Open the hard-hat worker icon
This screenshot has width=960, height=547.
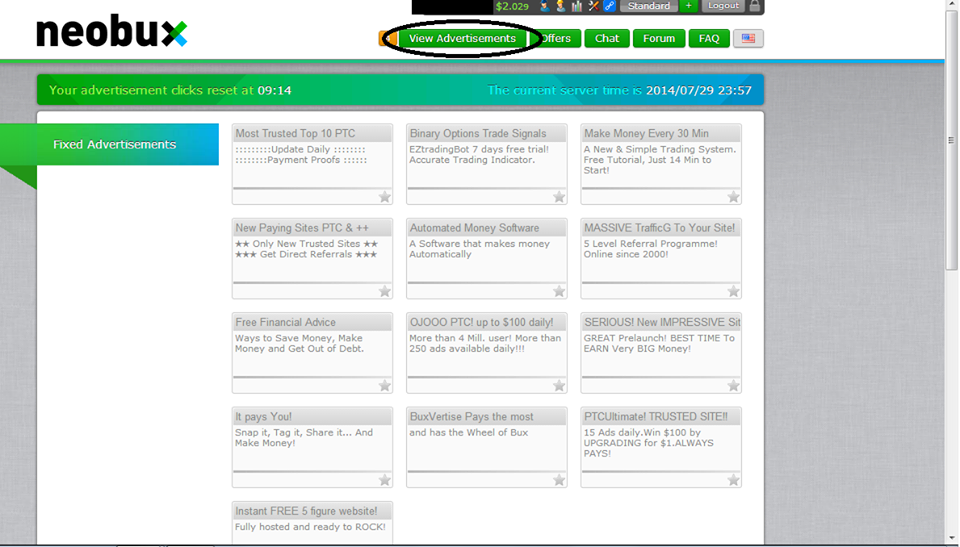pos(560,6)
